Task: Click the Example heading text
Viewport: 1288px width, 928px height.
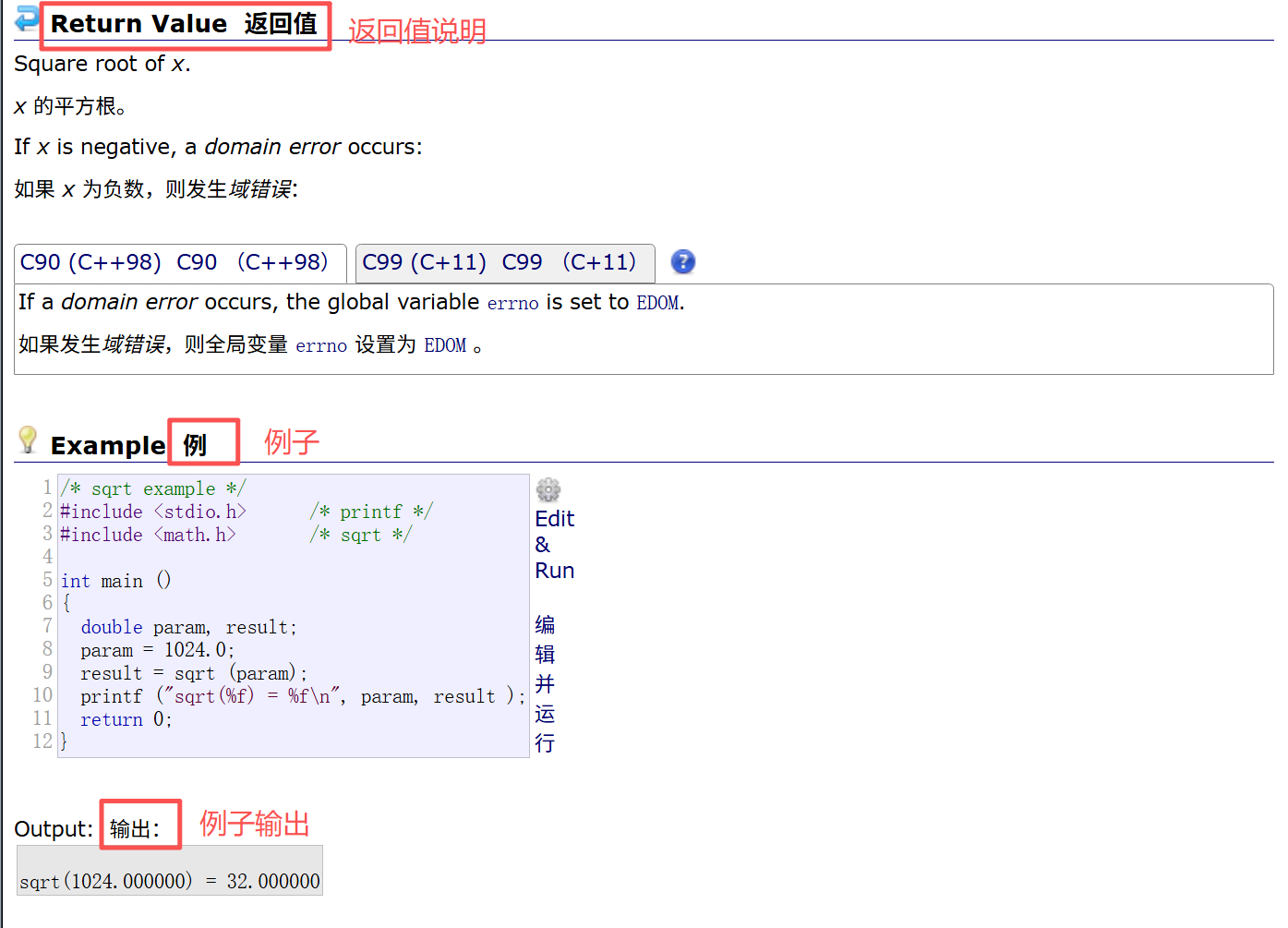Action: click(108, 446)
